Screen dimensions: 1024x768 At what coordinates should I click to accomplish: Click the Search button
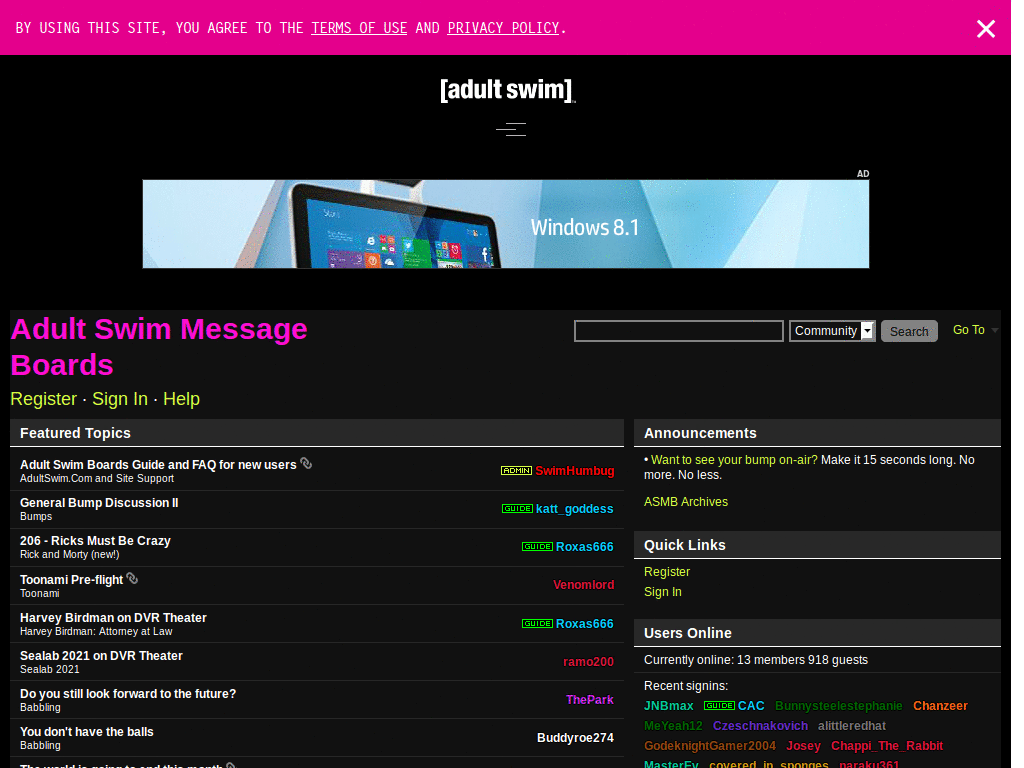point(909,331)
